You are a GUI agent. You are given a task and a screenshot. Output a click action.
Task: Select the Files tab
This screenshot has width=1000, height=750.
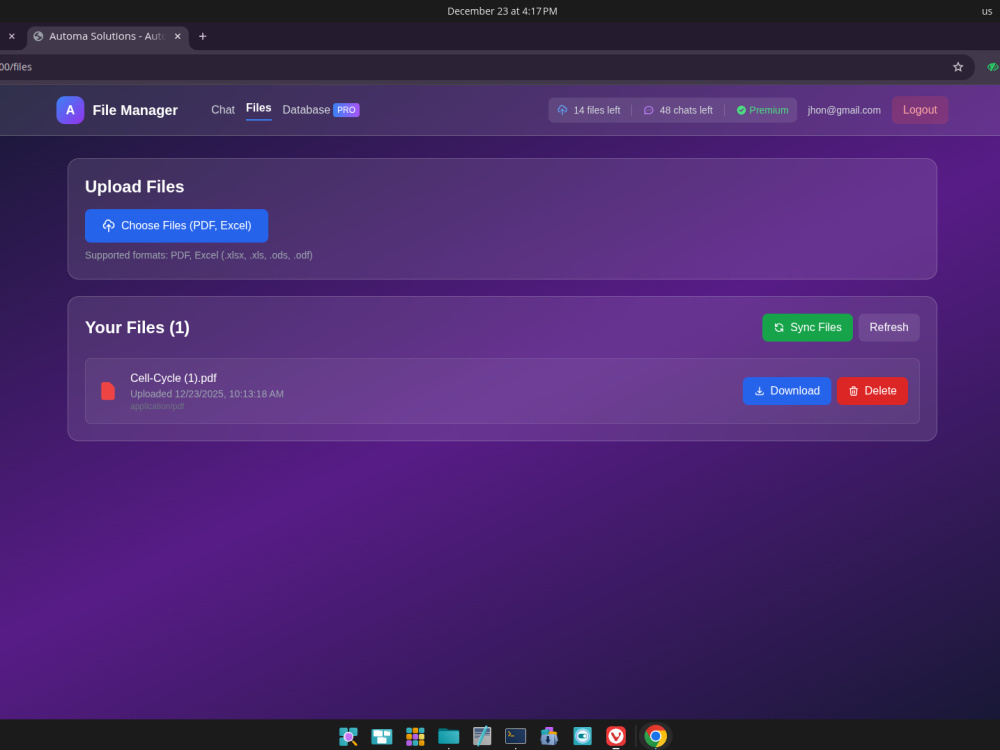pyautogui.click(x=258, y=108)
